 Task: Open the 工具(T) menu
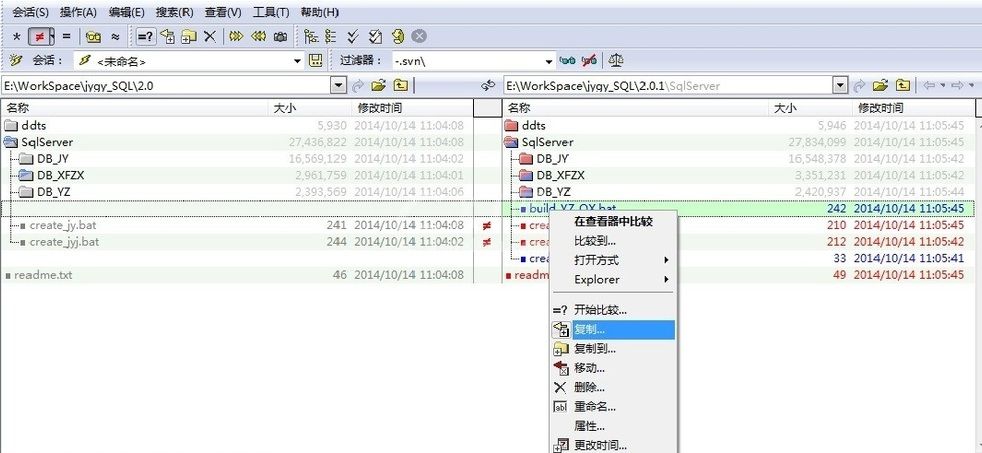pos(271,12)
